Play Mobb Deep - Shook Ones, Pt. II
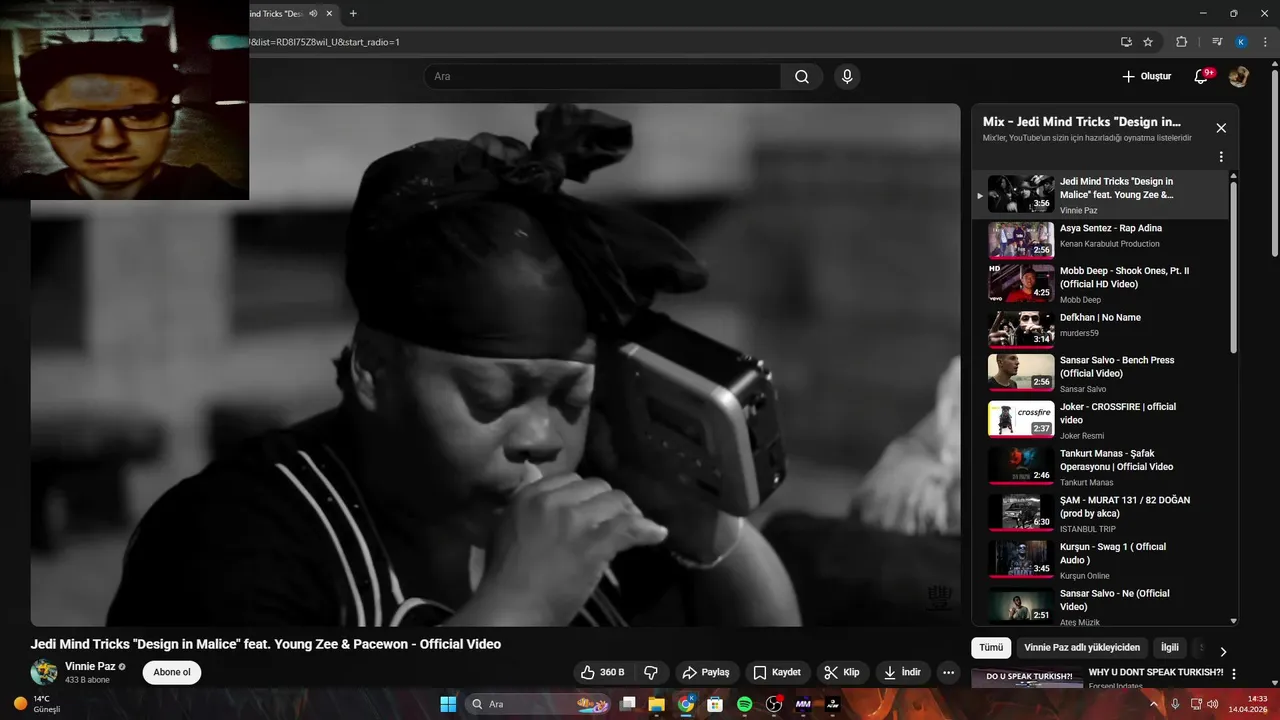The width and height of the screenshot is (1280, 720). pos(1101,283)
